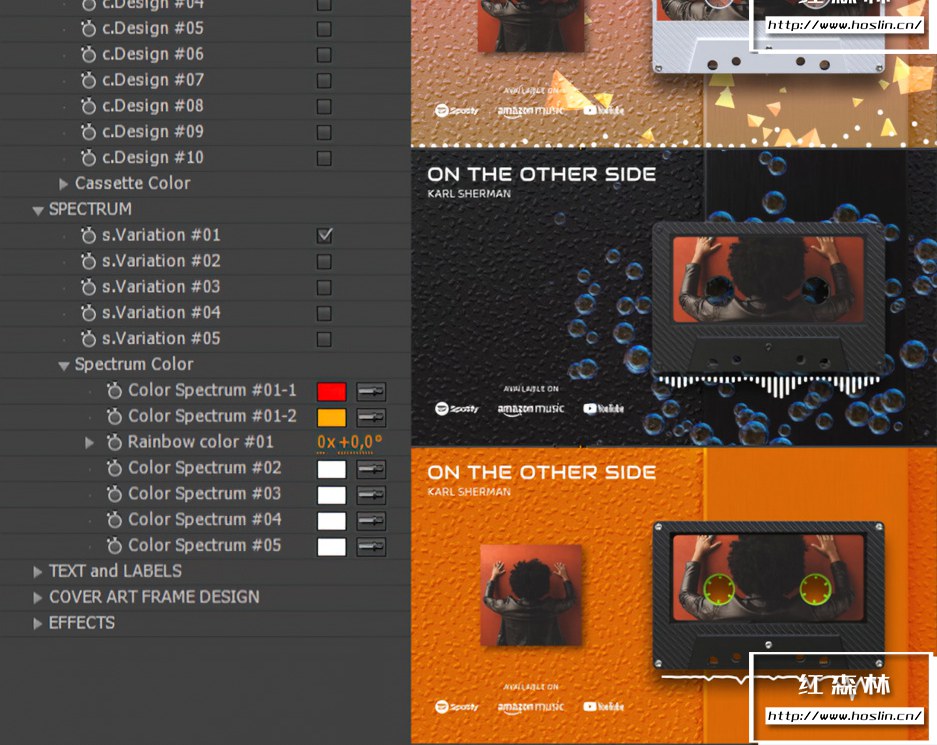Enable the c.Design #08 checkbox
Image resolution: width=937 pixels, height=745 pixels.
324,106
